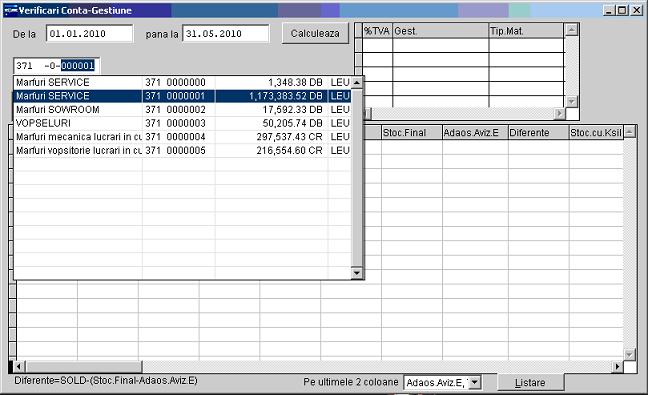Click the Stoc.cu.Ksil column header
This screenshot has width=648, height=395.
596,133
